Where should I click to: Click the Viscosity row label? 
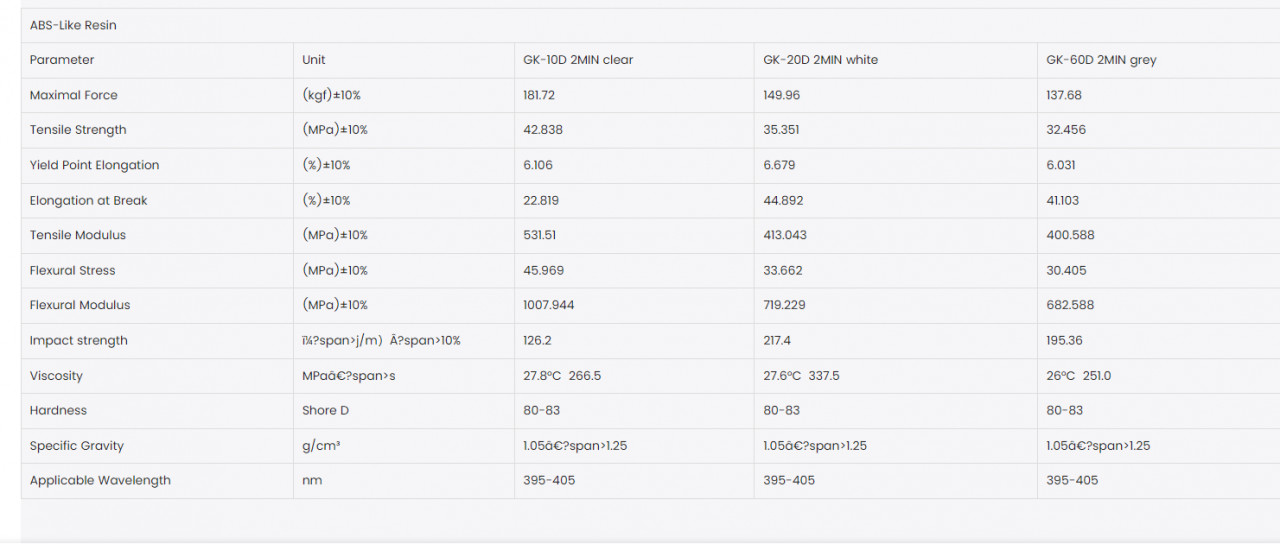[56, 376]
